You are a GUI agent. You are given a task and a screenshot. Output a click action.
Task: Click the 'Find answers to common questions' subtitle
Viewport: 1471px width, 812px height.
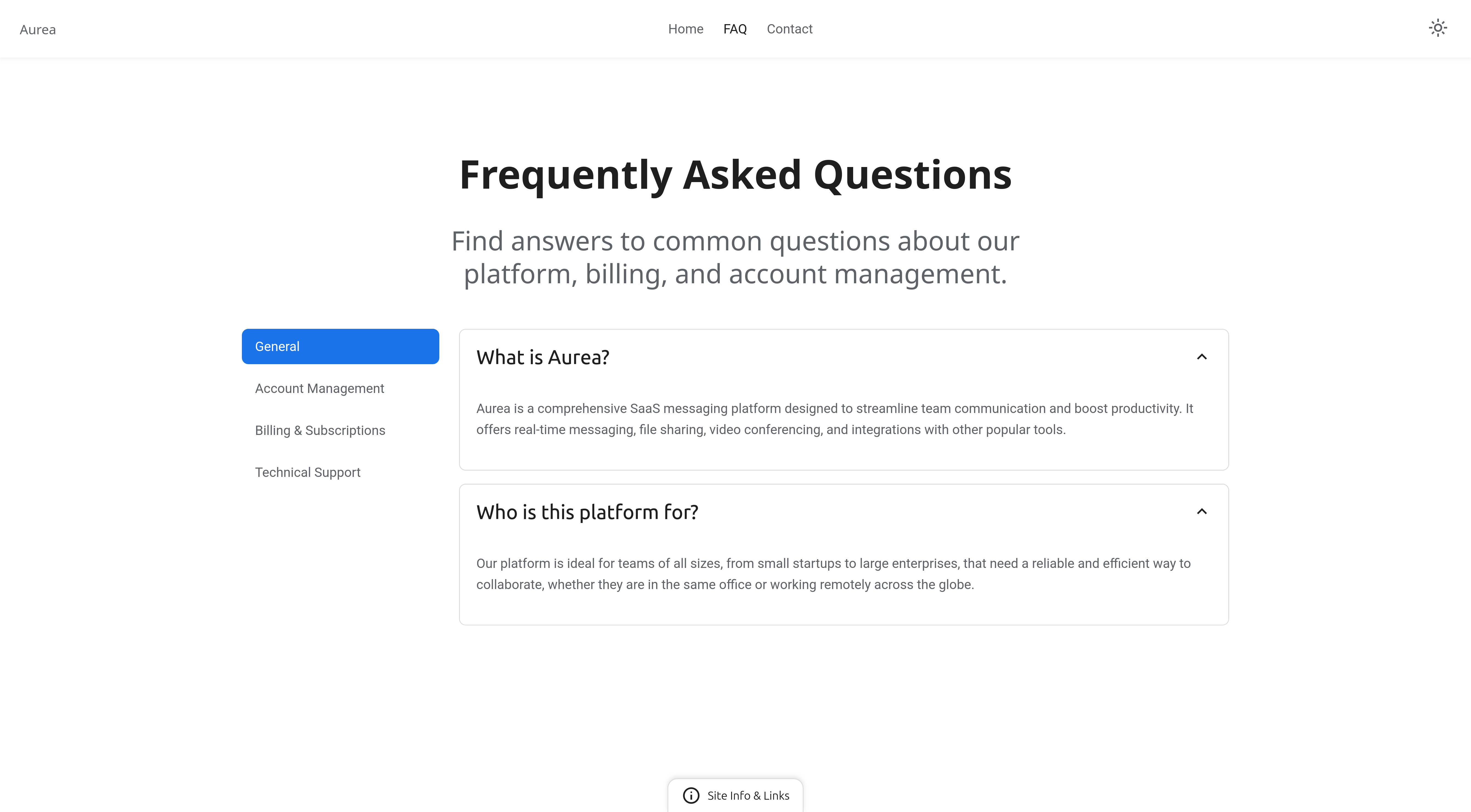[735, 257]
